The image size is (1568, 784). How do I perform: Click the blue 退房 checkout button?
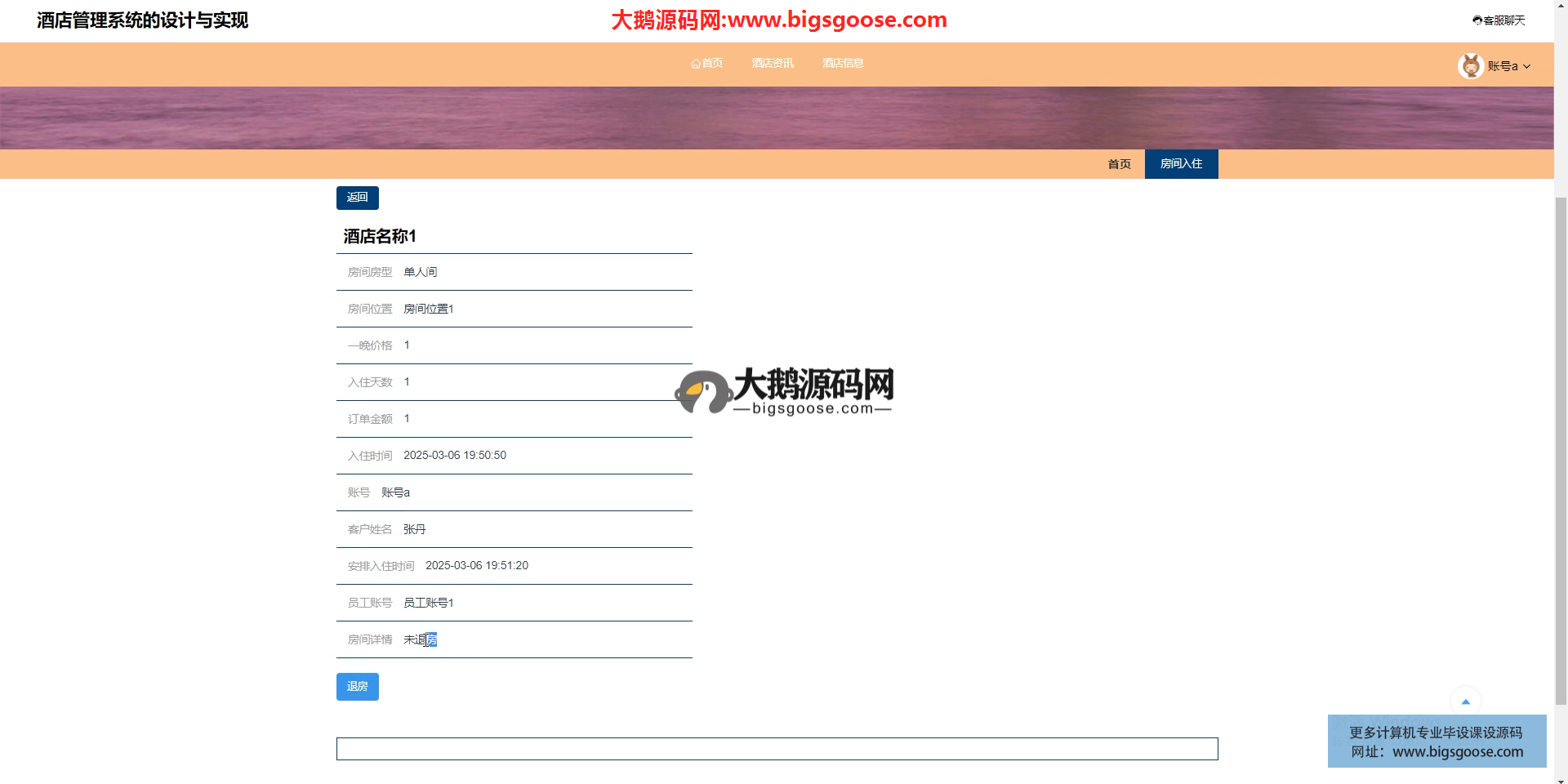(x=357, y=687)
